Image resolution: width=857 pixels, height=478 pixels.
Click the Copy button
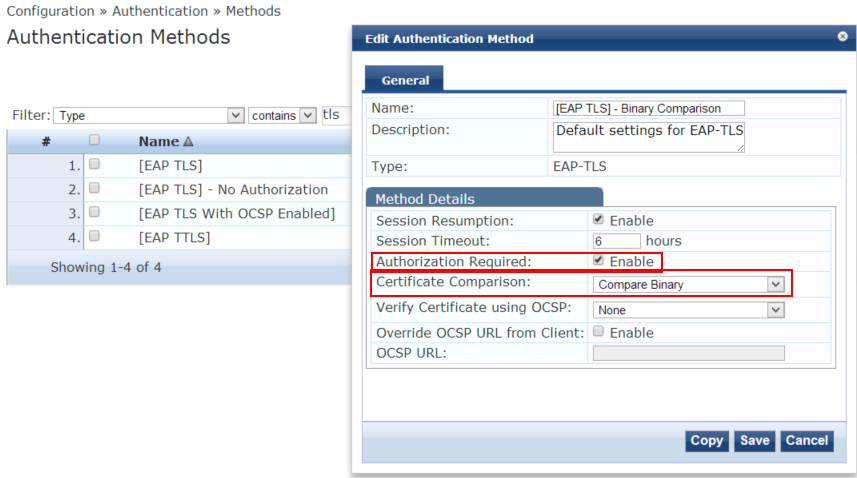tap(706, 441)
